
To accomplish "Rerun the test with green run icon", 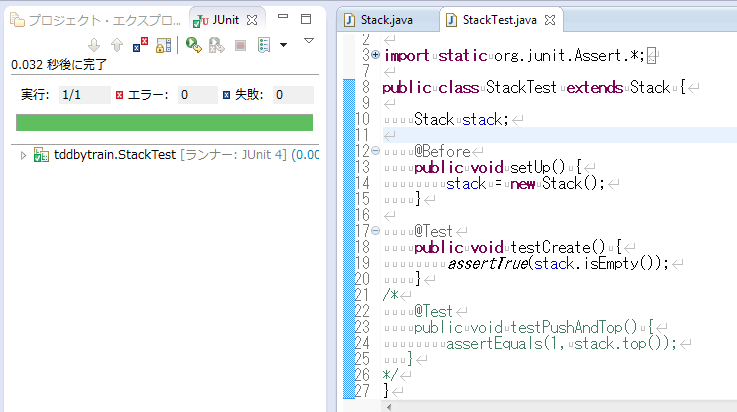I will pos(194,45).
